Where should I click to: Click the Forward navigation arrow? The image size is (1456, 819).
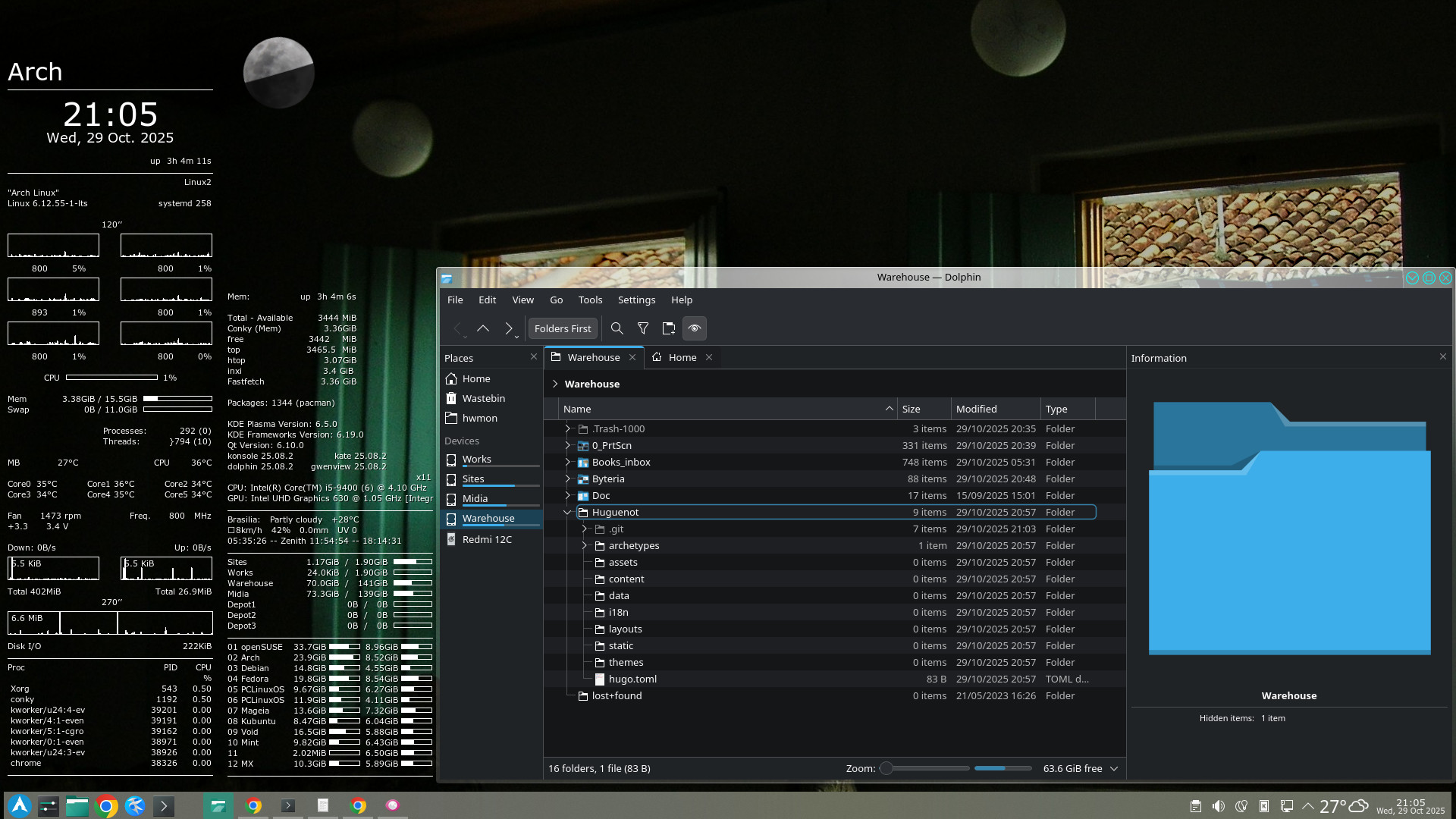pyautogui.click(x=508, y=328)
